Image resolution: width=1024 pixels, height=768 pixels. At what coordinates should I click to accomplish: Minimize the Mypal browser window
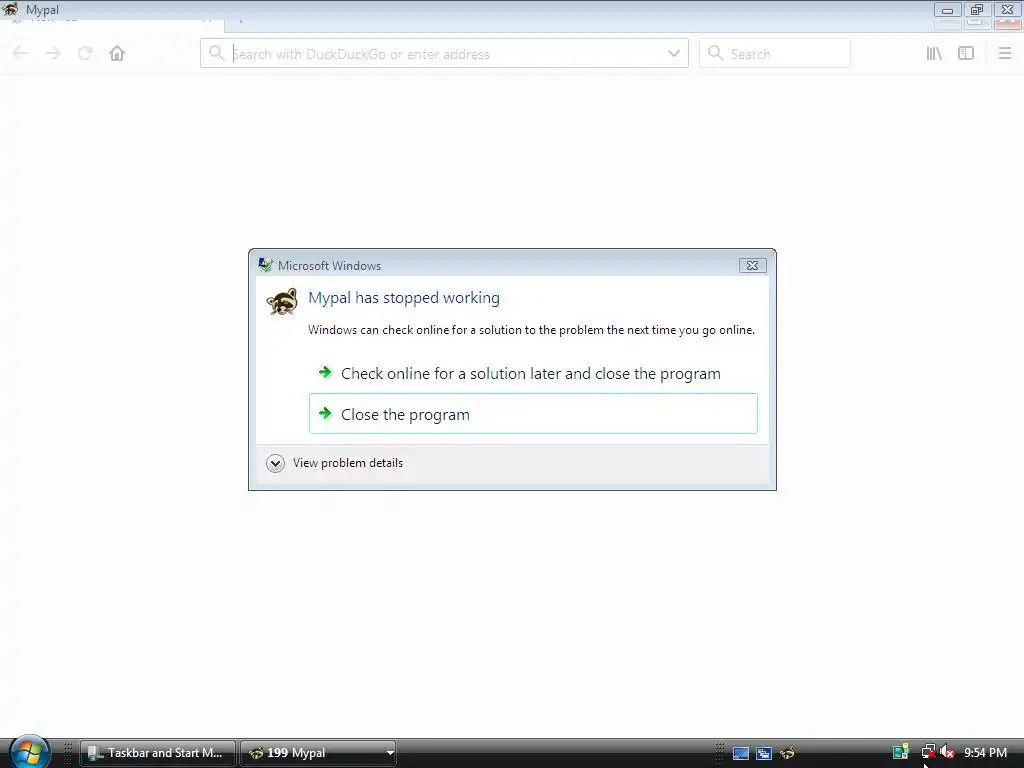pyautogui.click(x=947, y=10)
